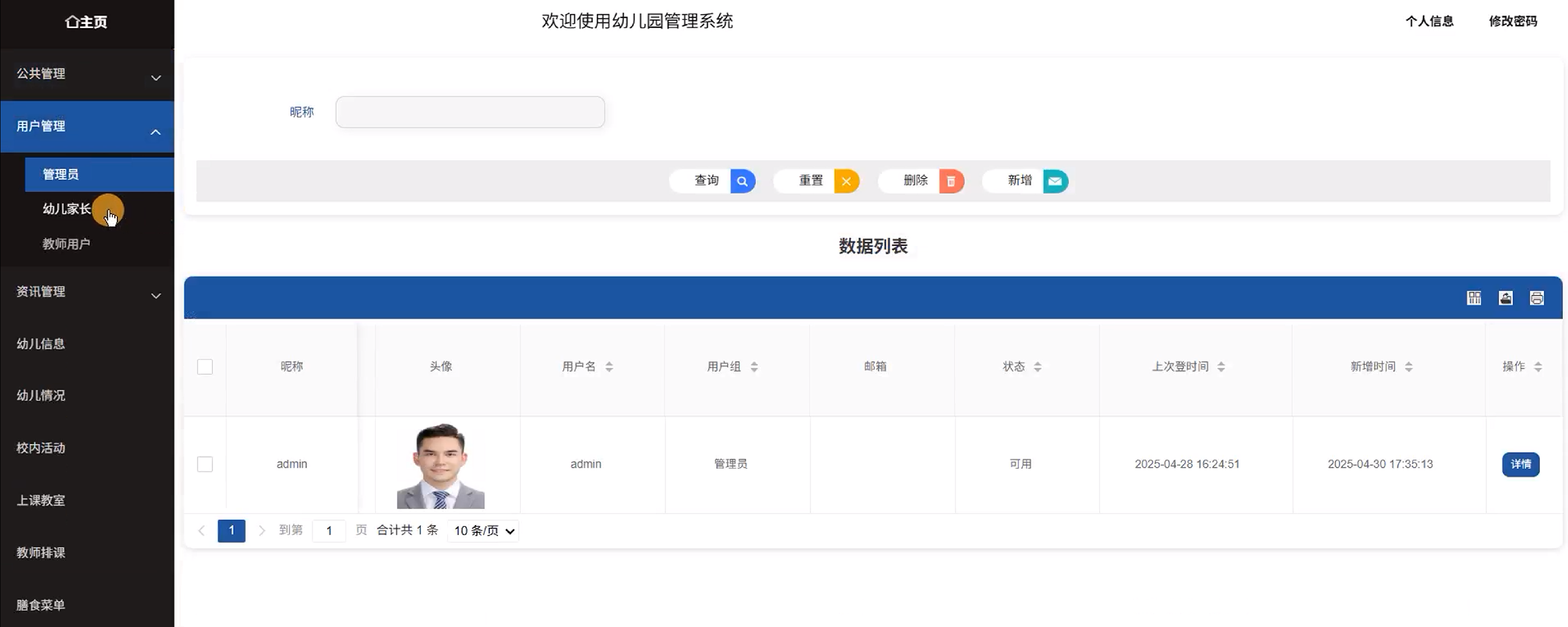Click the table print icon
1568x627 pixels.
point(1536,298)
